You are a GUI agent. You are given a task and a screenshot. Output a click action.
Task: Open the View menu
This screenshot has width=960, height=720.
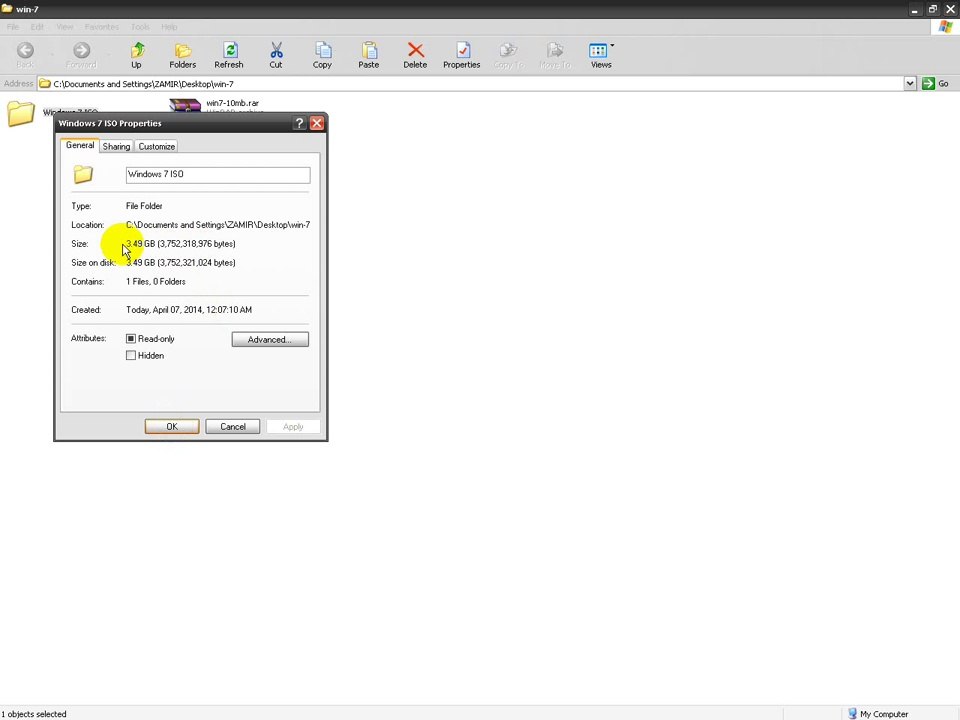tap(64, 27)
